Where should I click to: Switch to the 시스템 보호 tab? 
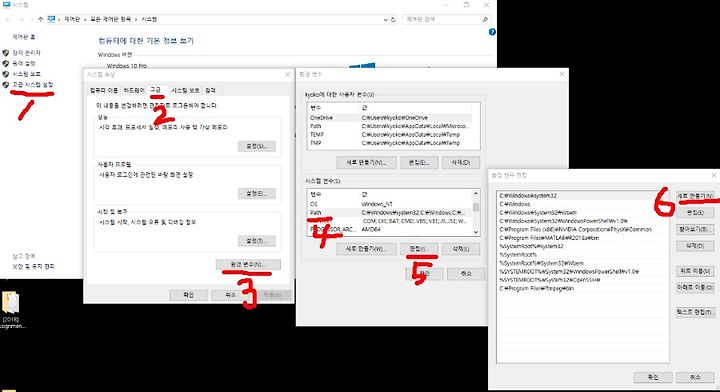coord(186,90)
